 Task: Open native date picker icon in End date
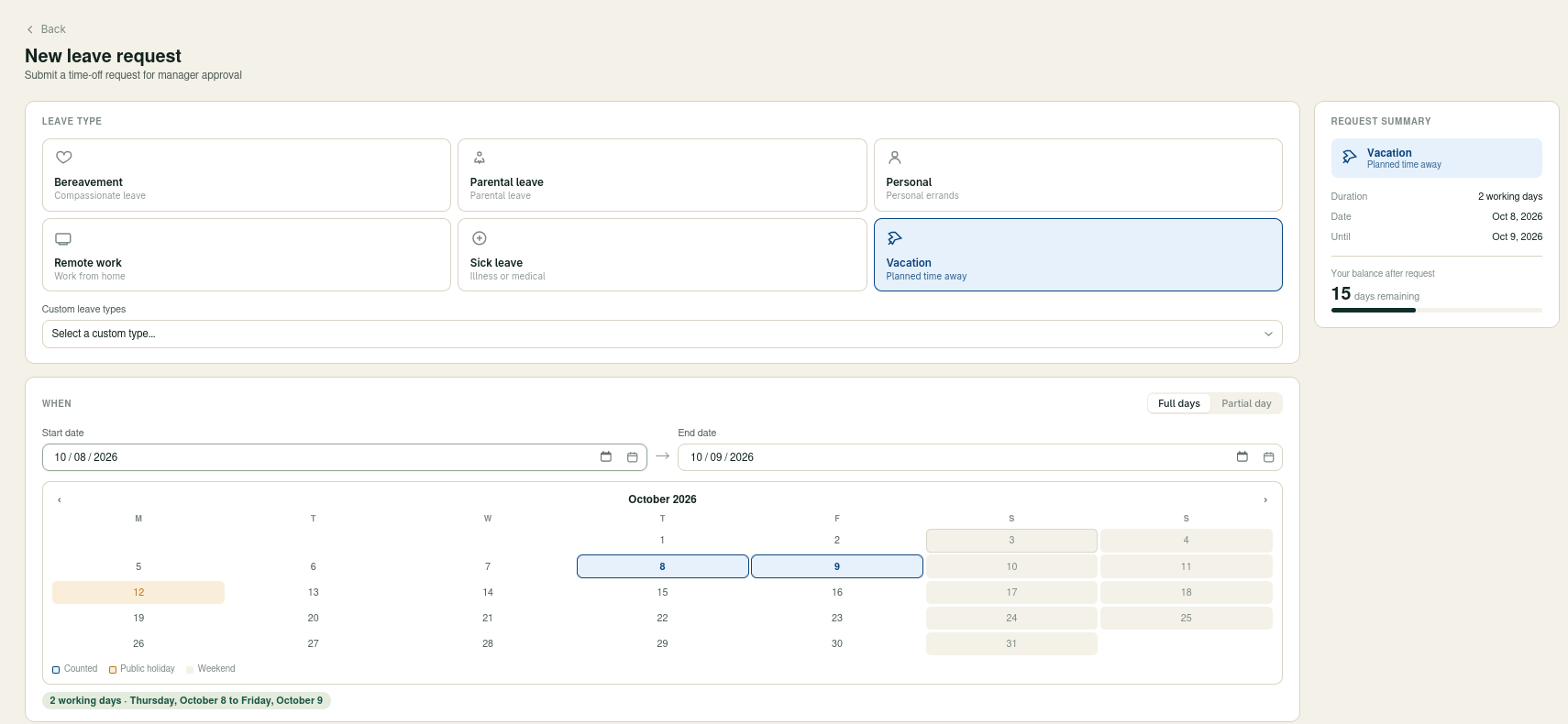pos(1242,456)
